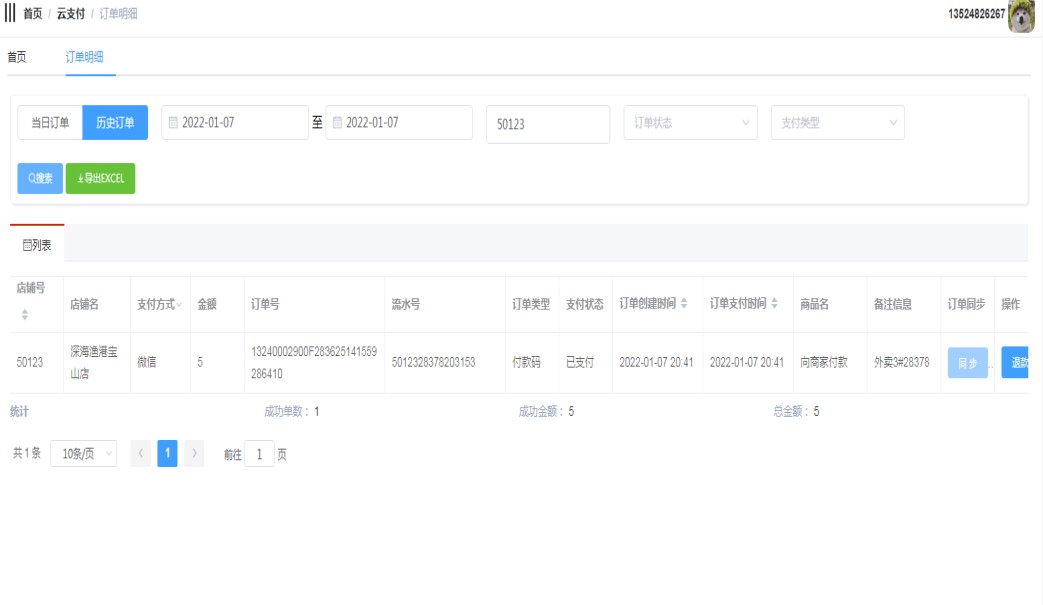1043x605 pixels.
Task: Click the 搜索 button
Action: 40,178
